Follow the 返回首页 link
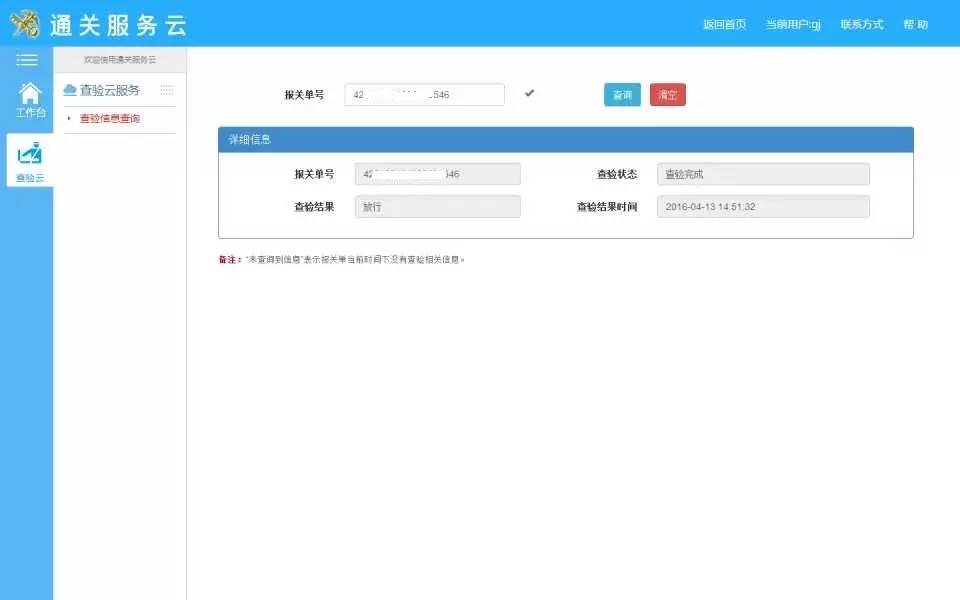This screenshot has height=600, width=960. (x=724, y=23)
